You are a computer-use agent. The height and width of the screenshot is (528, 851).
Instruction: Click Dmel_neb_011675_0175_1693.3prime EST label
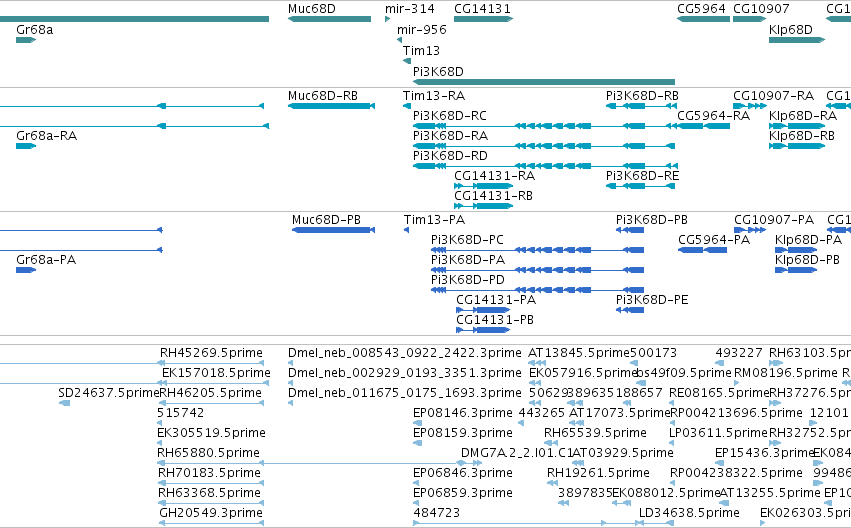click(x=405, y=393)
